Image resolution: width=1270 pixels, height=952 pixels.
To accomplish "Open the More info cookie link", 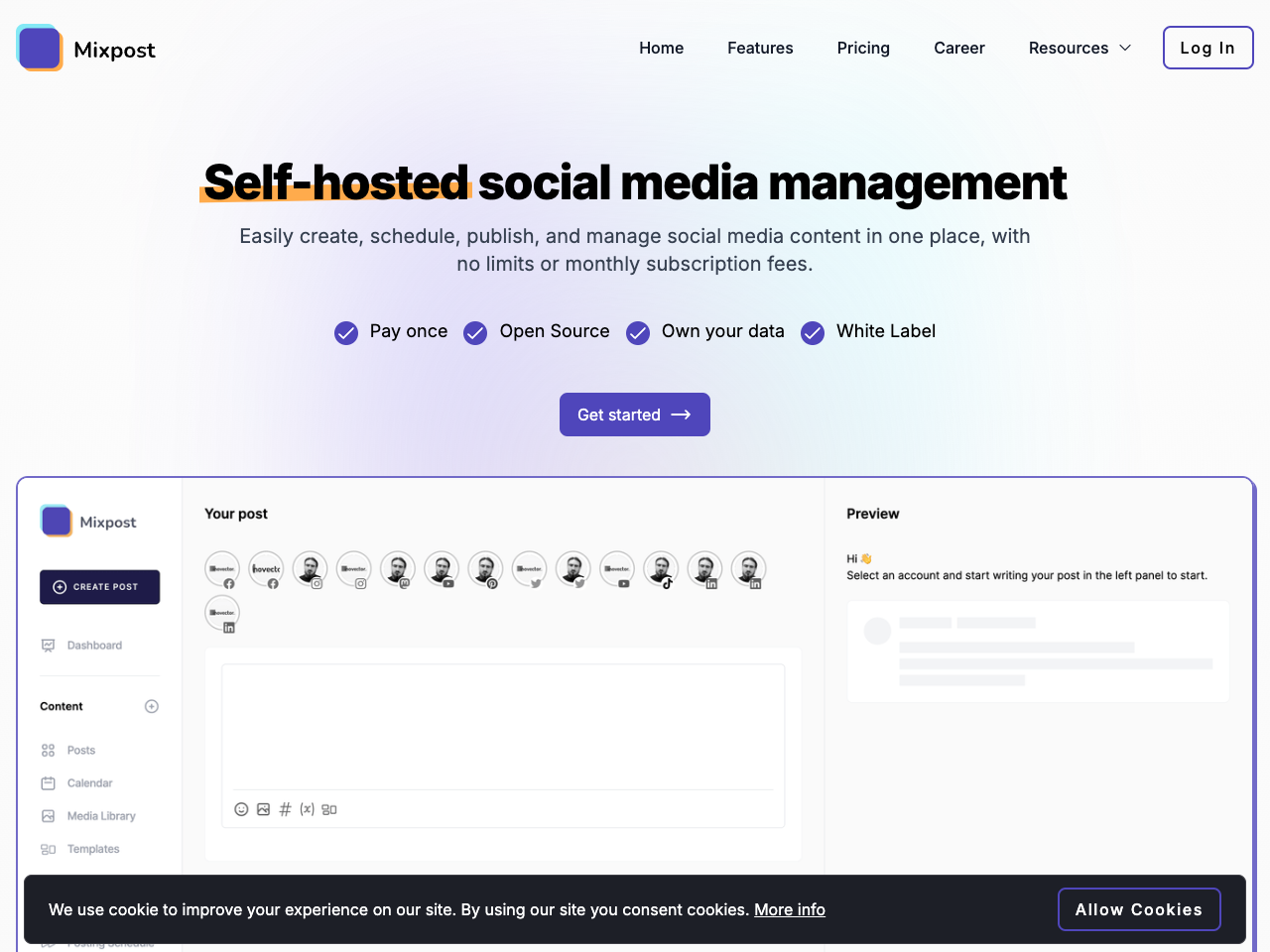I will click(790, 909).
